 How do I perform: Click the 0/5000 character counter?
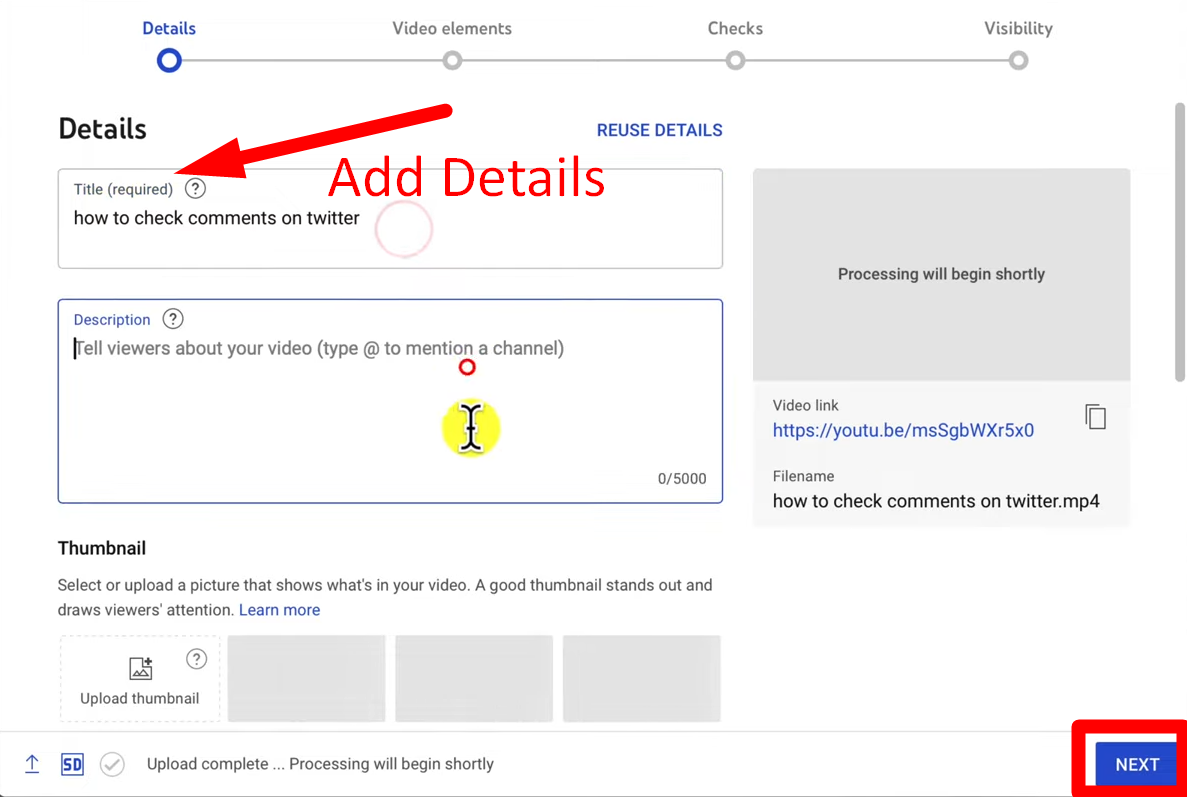681,478
